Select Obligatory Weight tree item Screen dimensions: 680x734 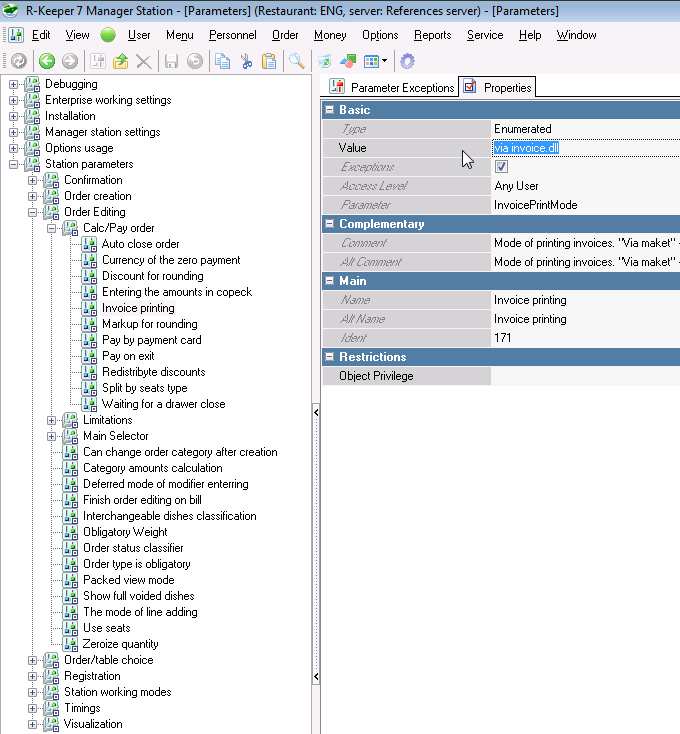pyautogui.click(x=125, y=532)
